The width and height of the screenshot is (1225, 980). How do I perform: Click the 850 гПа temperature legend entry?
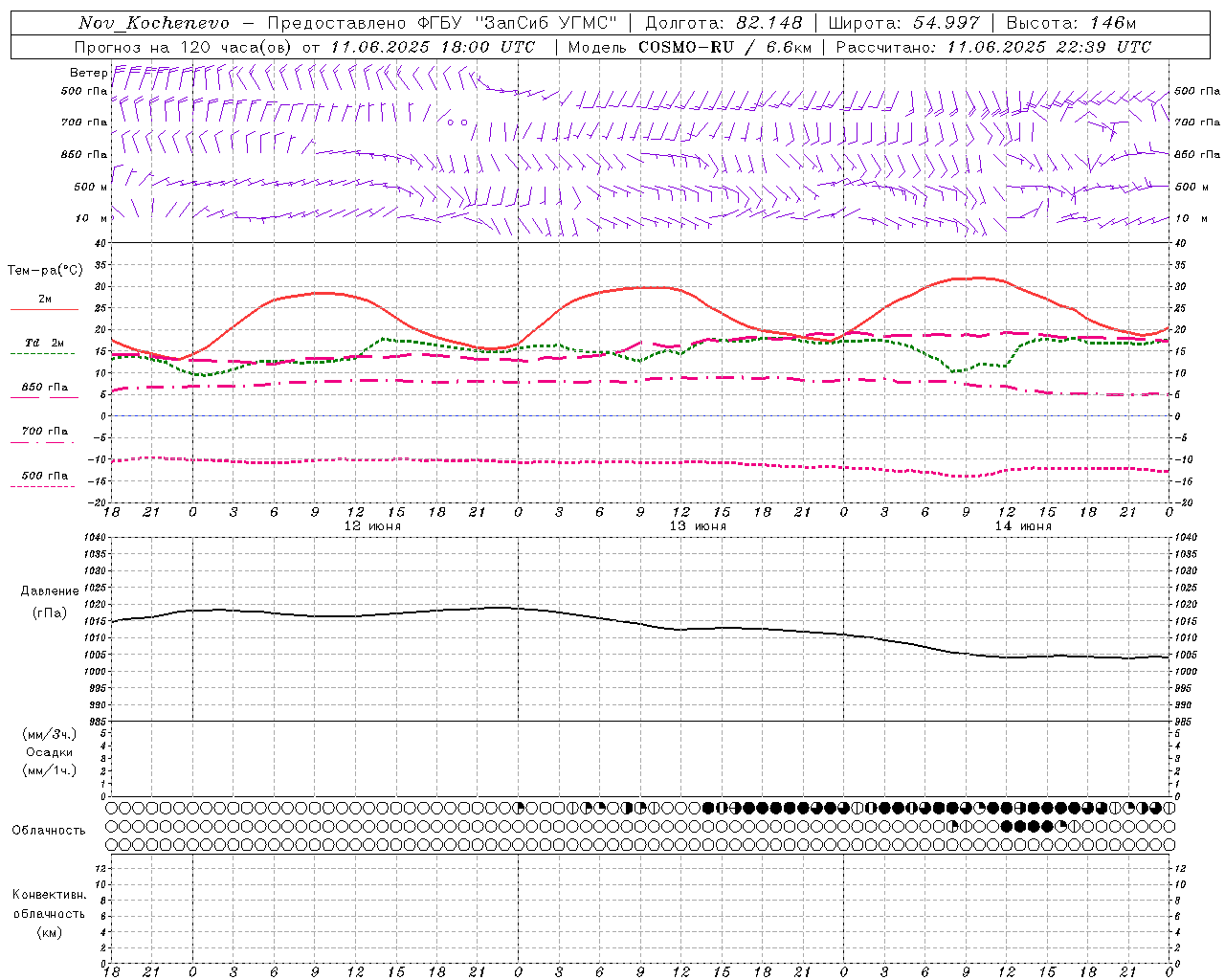[x=45, y=388]
